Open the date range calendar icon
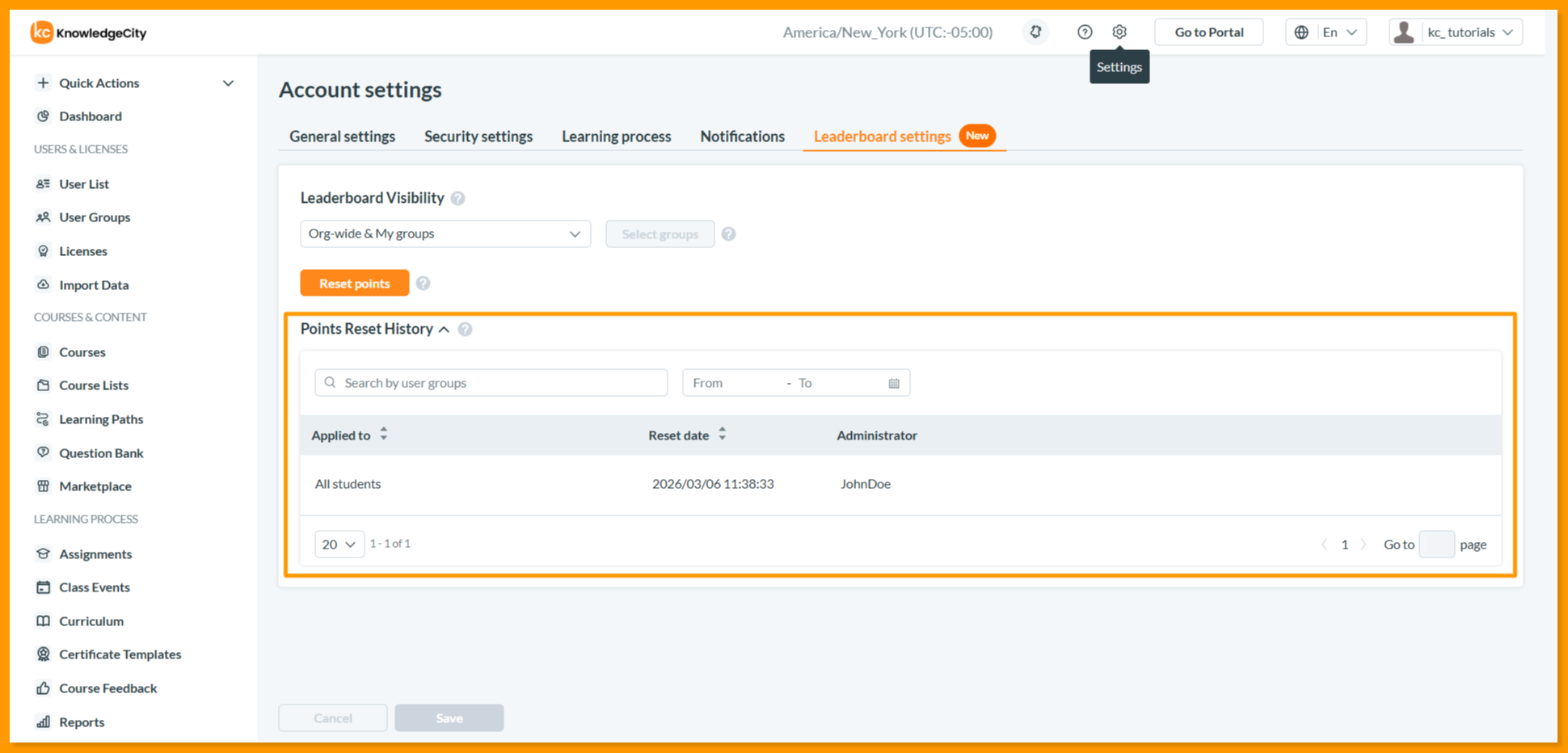Viewport: 1568px width, 753px height. coord(894,383)
